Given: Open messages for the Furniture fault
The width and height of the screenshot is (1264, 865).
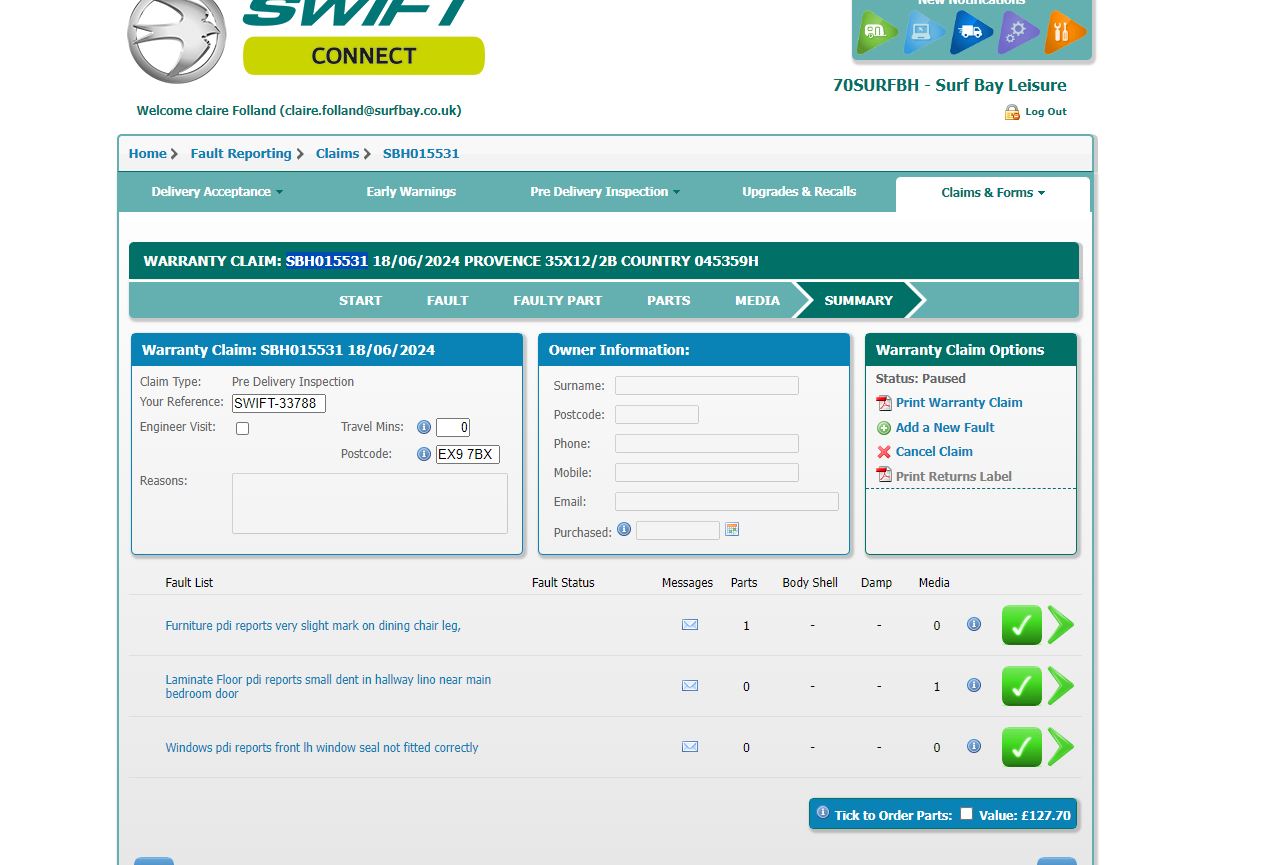Looking at the screenshot, I should (x=690, y=625).
